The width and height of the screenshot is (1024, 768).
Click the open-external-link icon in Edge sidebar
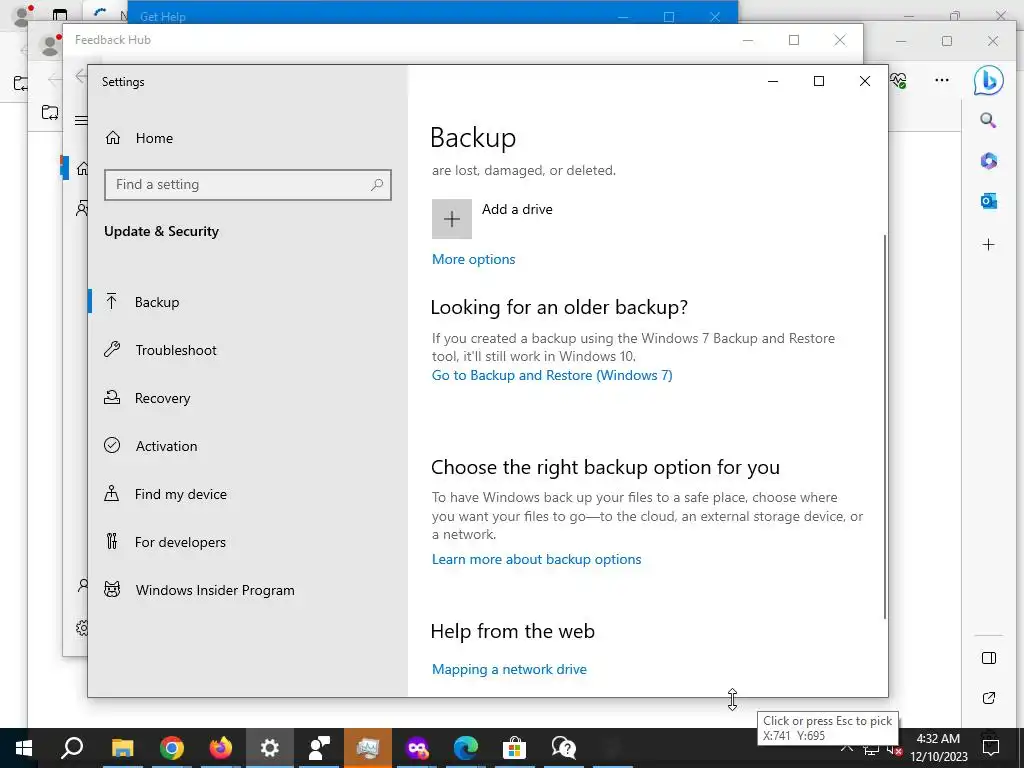coord(989,698)
